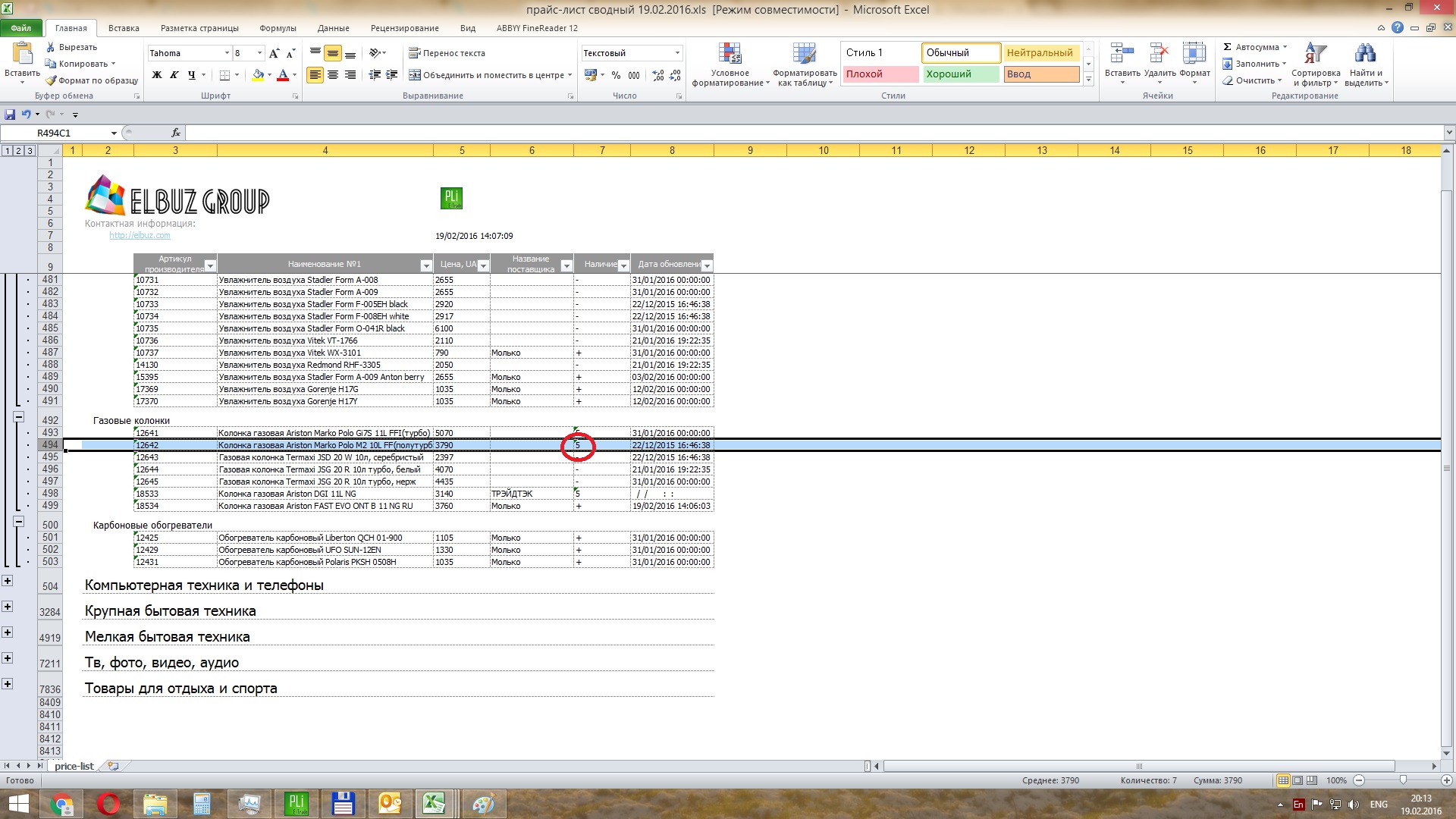Open Excel help question mark icon
The height and width of the screenshot is (819, 1456).
(1398, 28)
